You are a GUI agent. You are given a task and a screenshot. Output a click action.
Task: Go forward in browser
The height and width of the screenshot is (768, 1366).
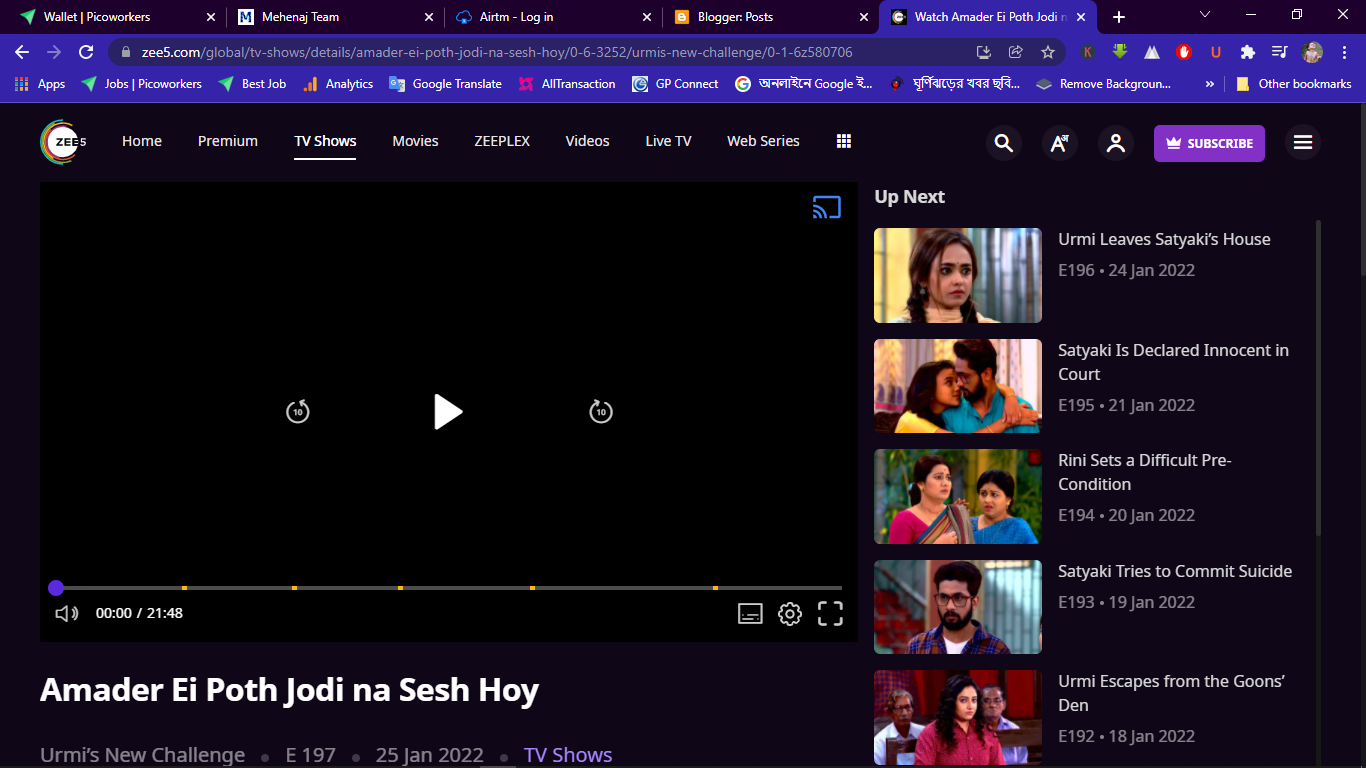(x=54, y=52)
